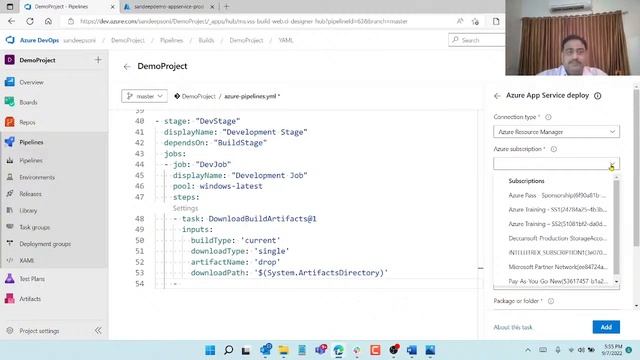Viewport: 640px width, 360px height.
Task: Refresh the browser page
Action: (30, 21)
